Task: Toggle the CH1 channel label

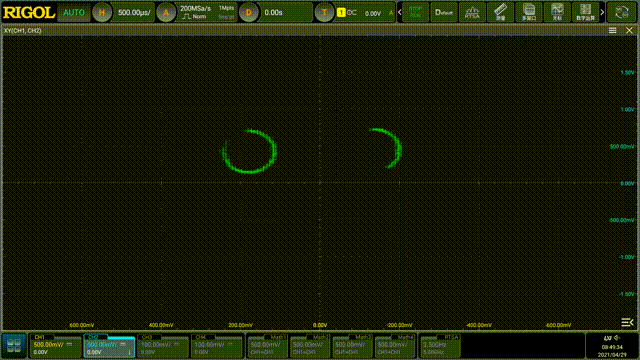Action: [39, 337]
